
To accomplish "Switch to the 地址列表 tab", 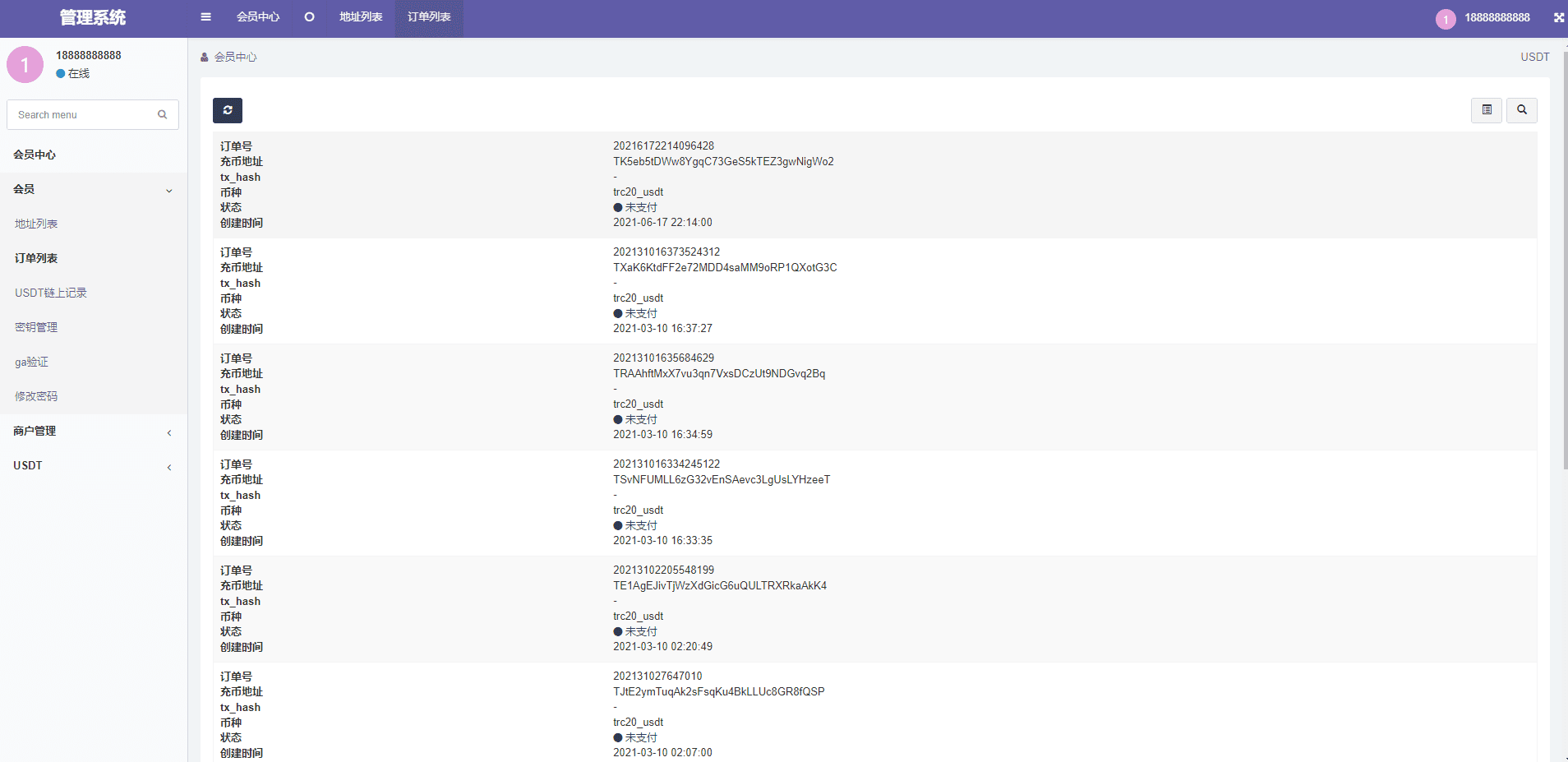I will coord(361,17).
